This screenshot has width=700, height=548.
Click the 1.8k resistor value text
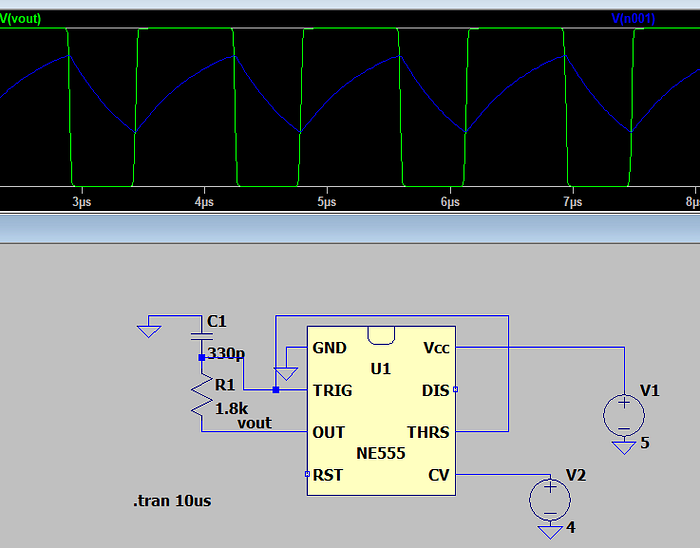point(233,408)
